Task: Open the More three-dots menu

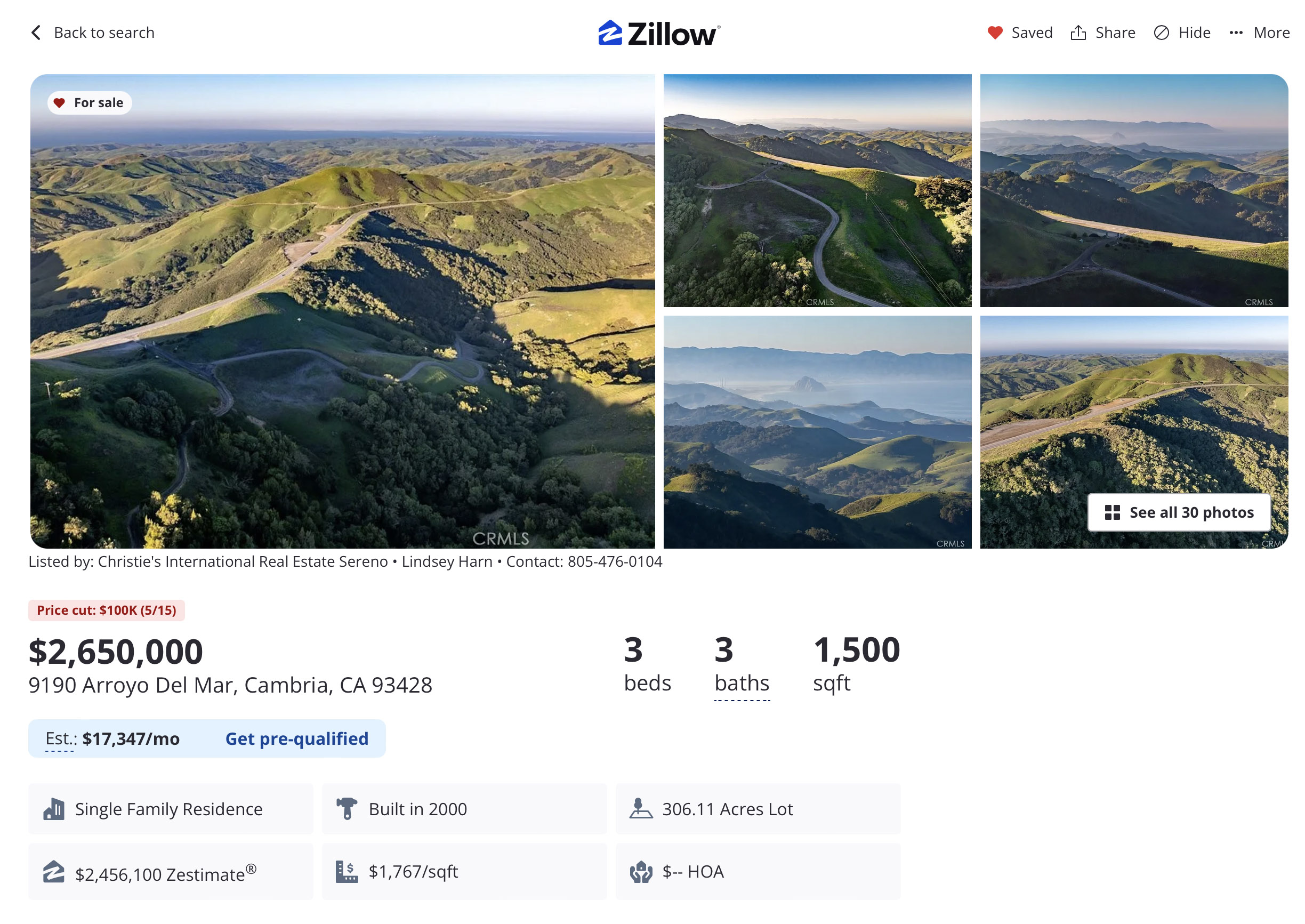Action: tap(1235, 33)
